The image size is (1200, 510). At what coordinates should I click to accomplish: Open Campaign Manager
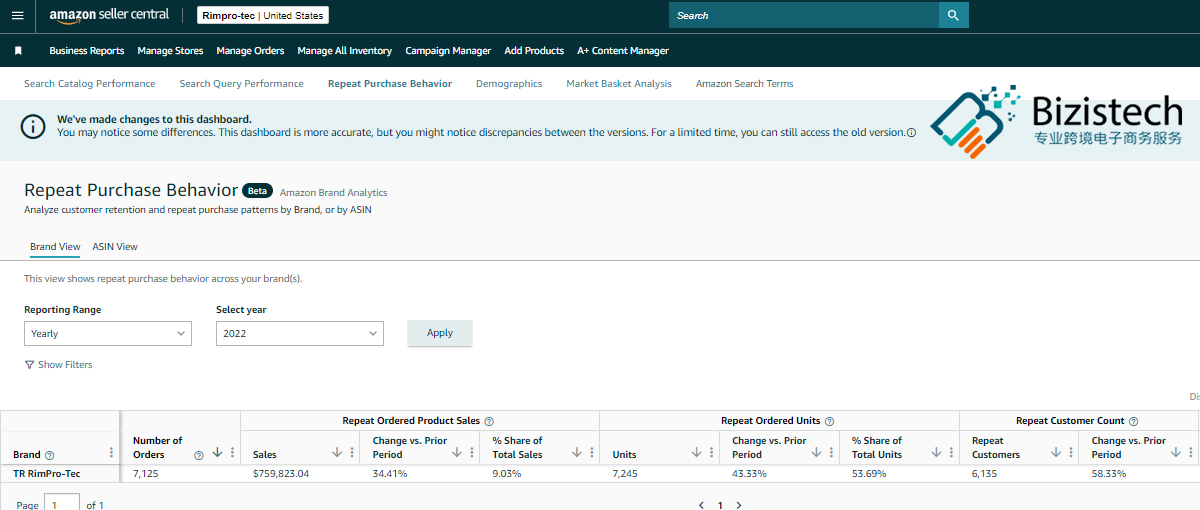point(448,51)
